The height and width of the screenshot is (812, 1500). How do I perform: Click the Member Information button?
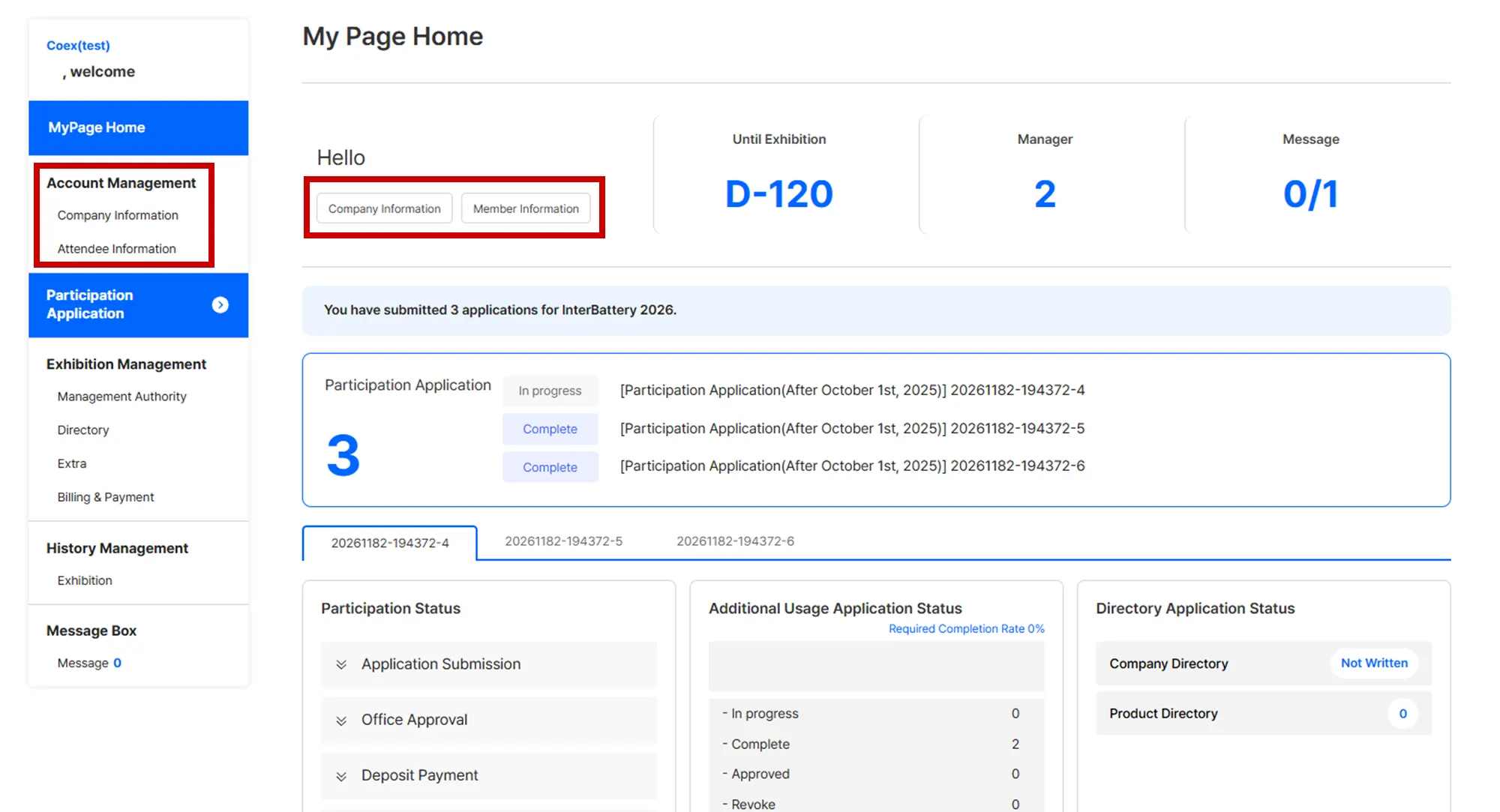(525, 208)
